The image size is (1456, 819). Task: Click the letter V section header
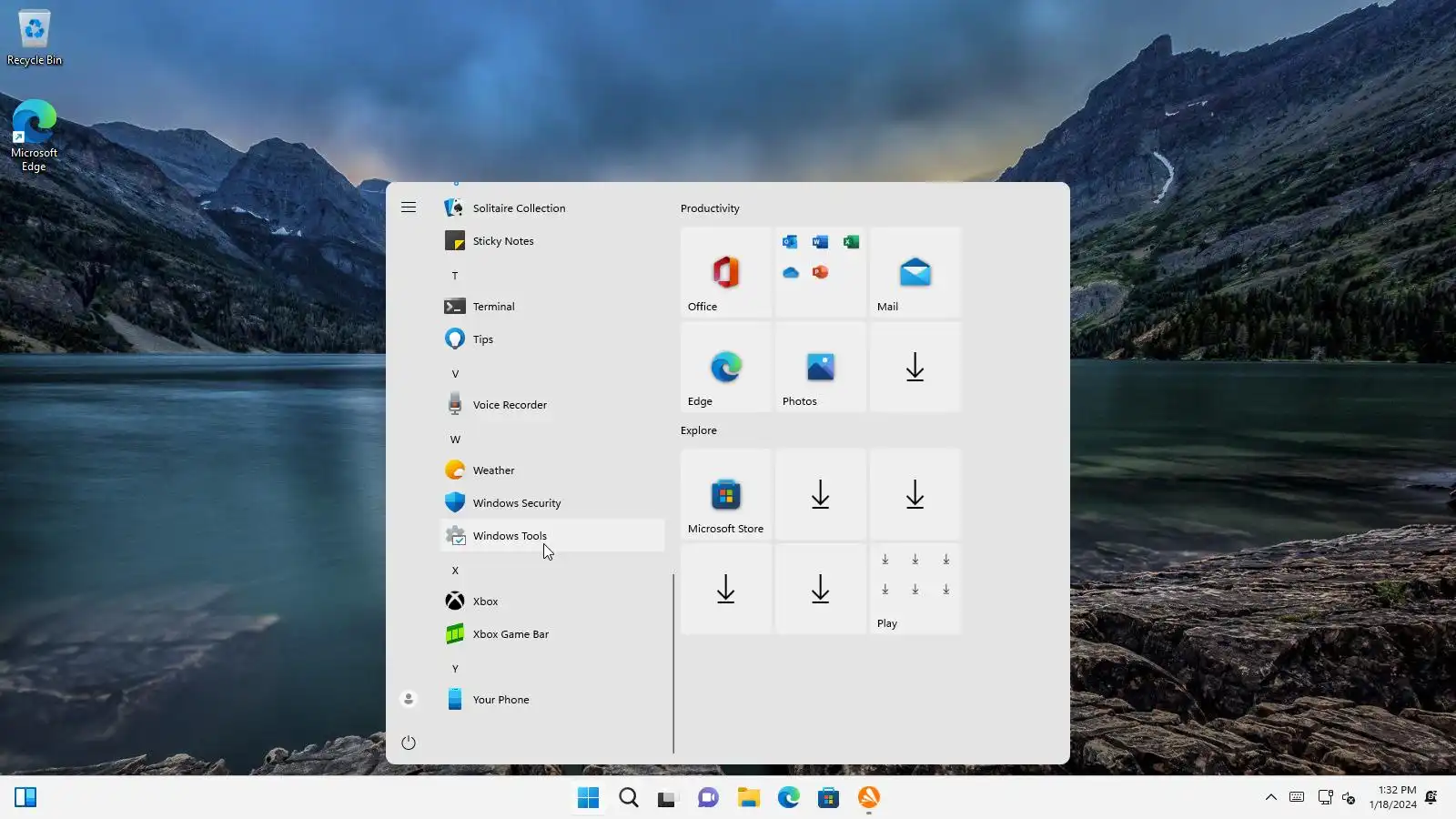click(x=455, y=374)
